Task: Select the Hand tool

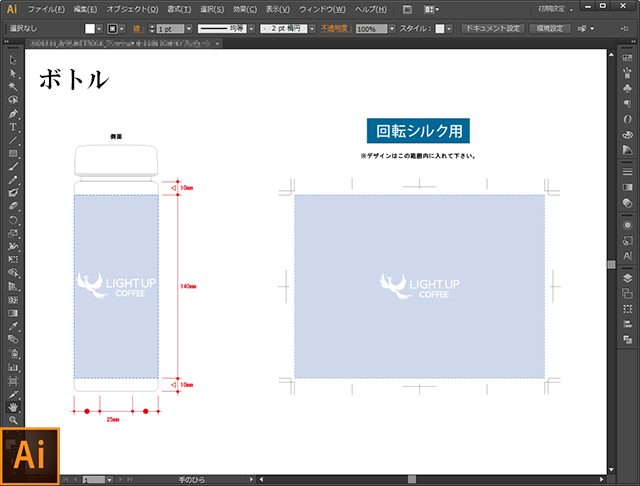Action: (13, 407)
